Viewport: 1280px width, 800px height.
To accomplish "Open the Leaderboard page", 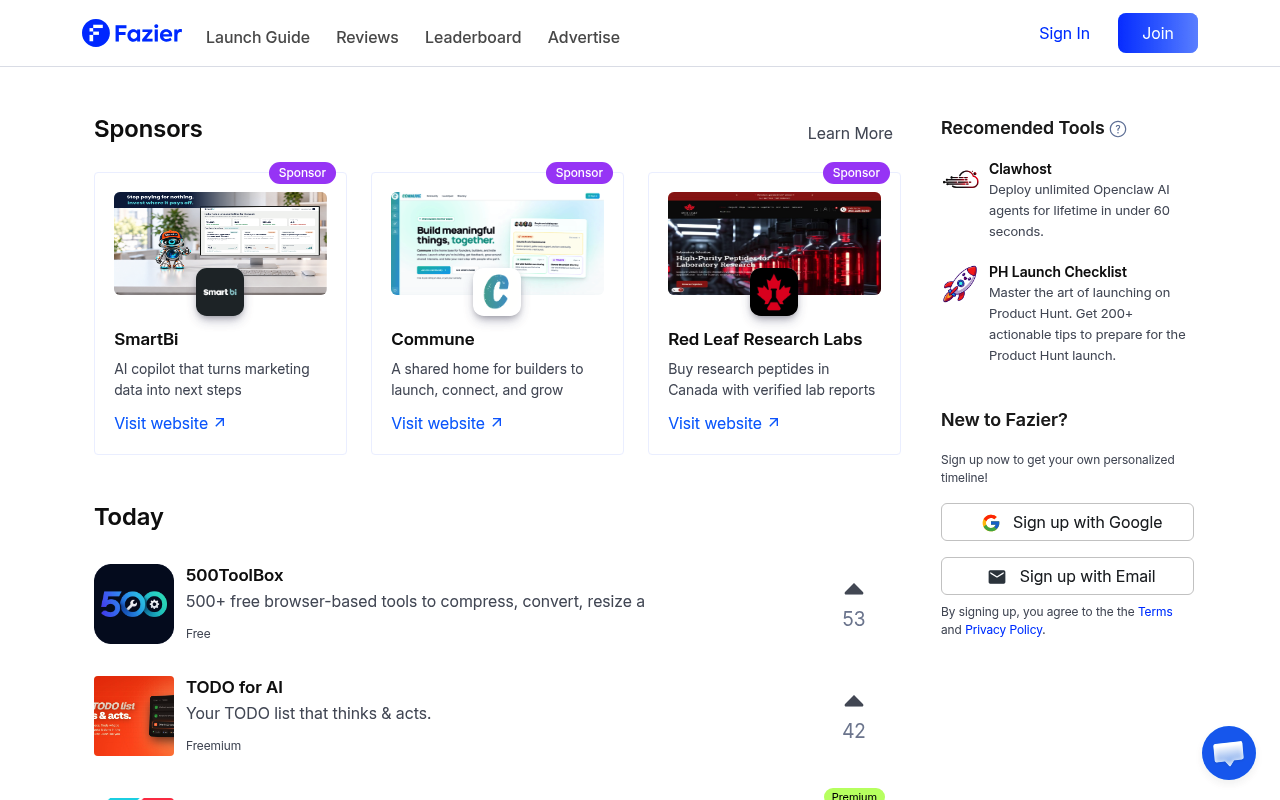I will 473,37.
